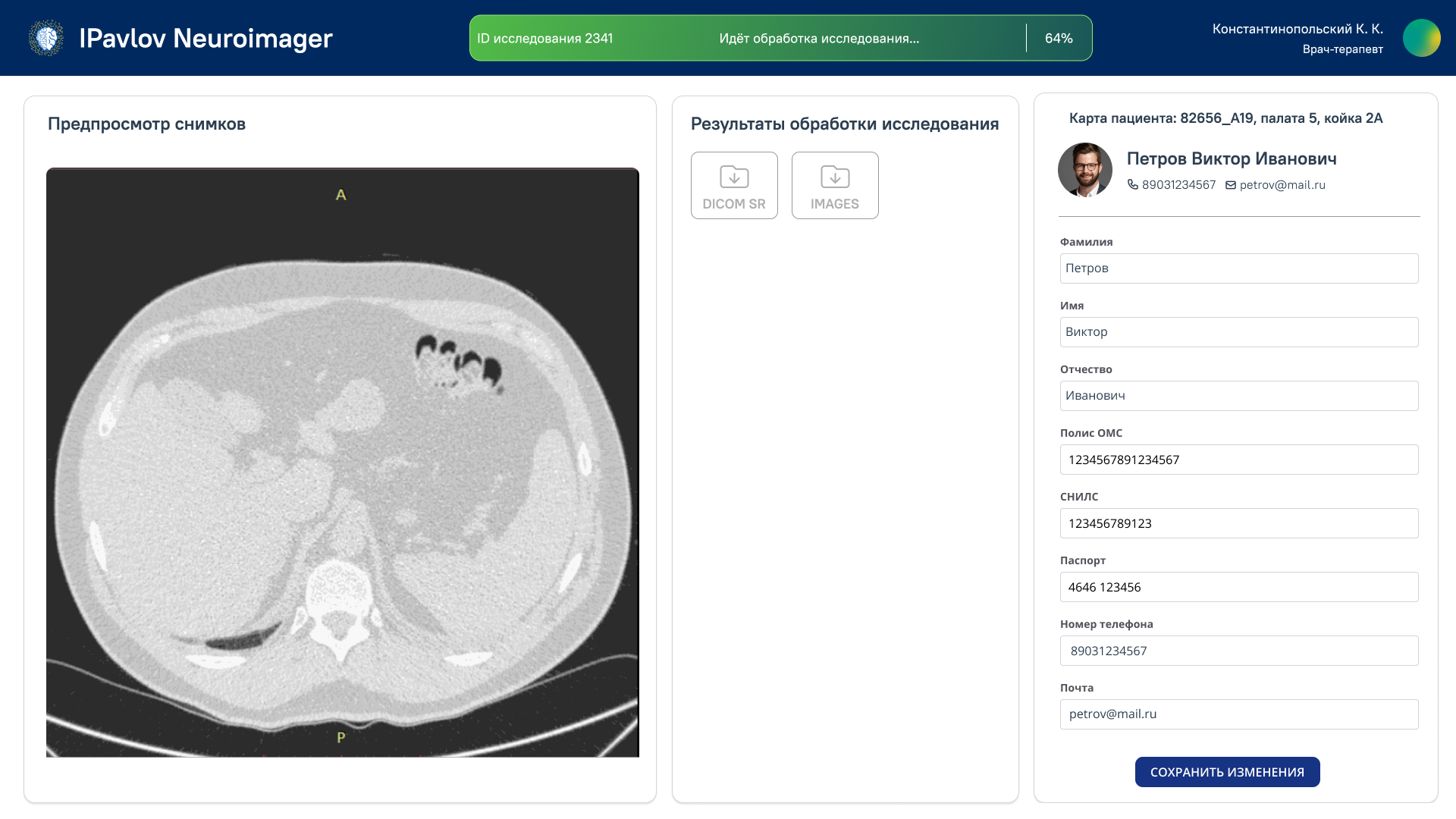Viewport: 1456px width, 819px height.
Task: Edit the Почта email input field
Action: point(1239,714)
